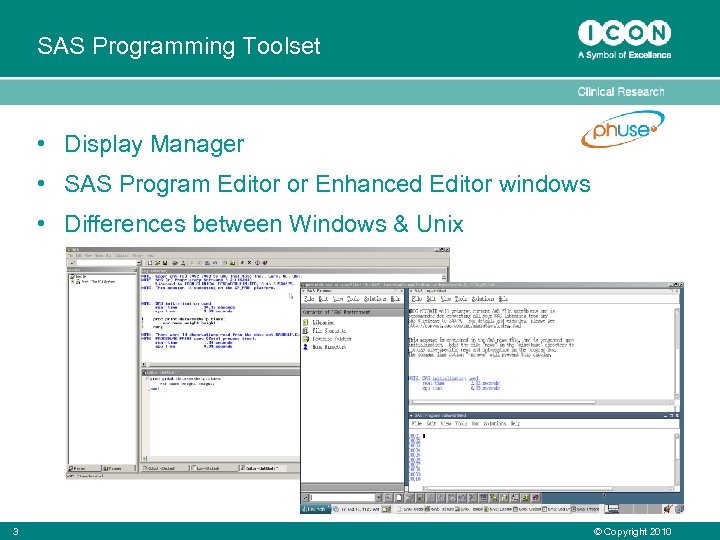
Task: Click Open folder icon in Windows SAS toolbar
Action: 157,263
